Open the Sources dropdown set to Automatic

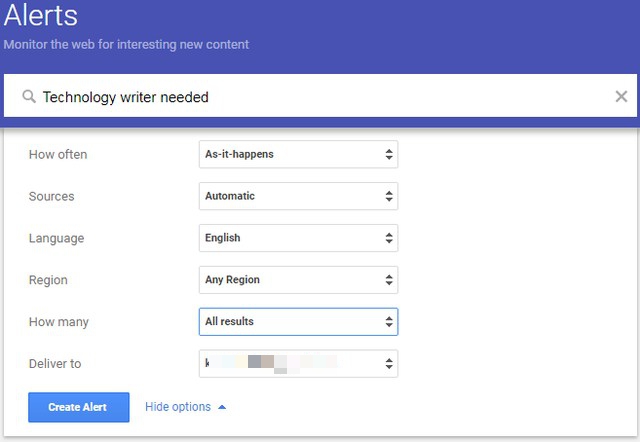click(298, 196)
